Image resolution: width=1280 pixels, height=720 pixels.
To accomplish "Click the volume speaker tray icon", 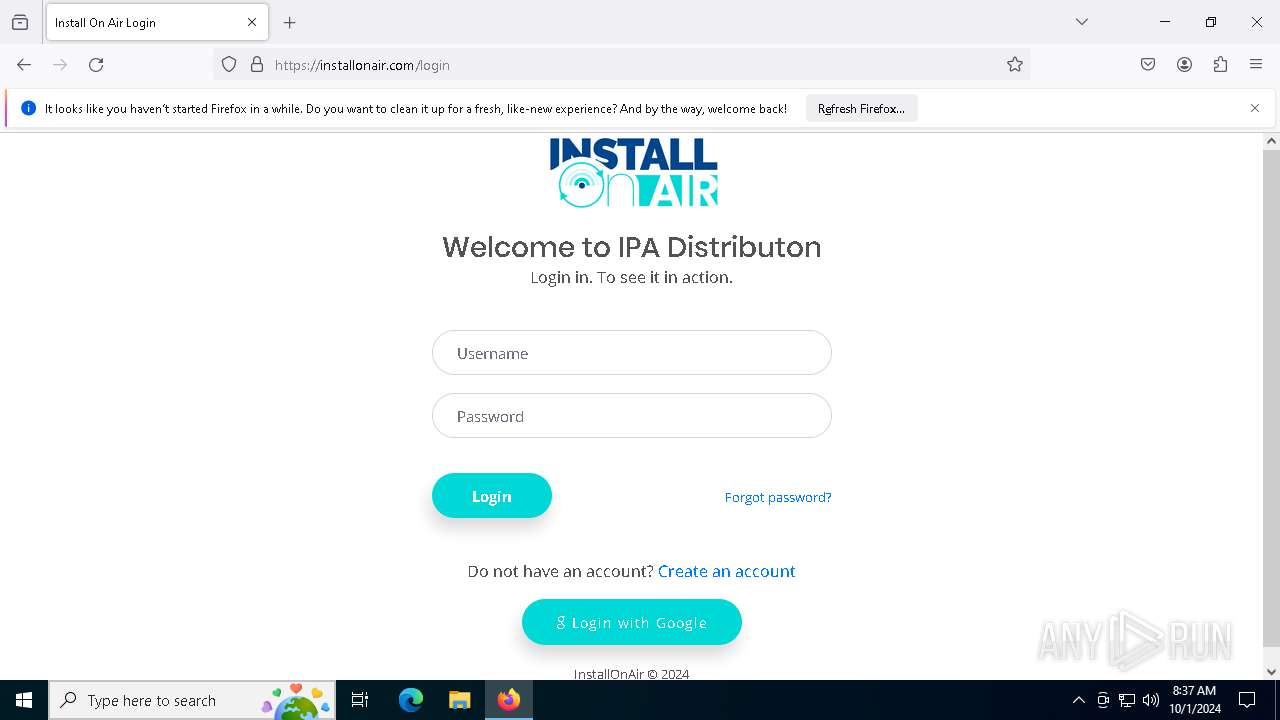I will (1151, 700).
